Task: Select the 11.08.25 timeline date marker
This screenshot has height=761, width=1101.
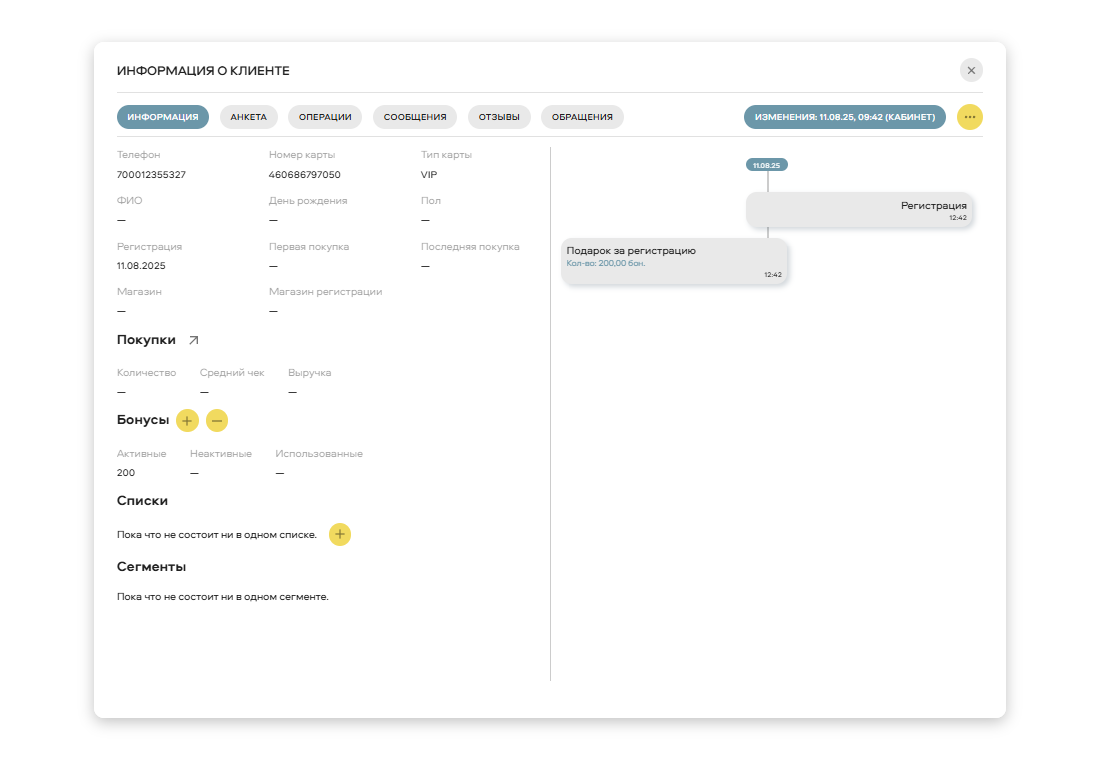Action: point(767,165)
